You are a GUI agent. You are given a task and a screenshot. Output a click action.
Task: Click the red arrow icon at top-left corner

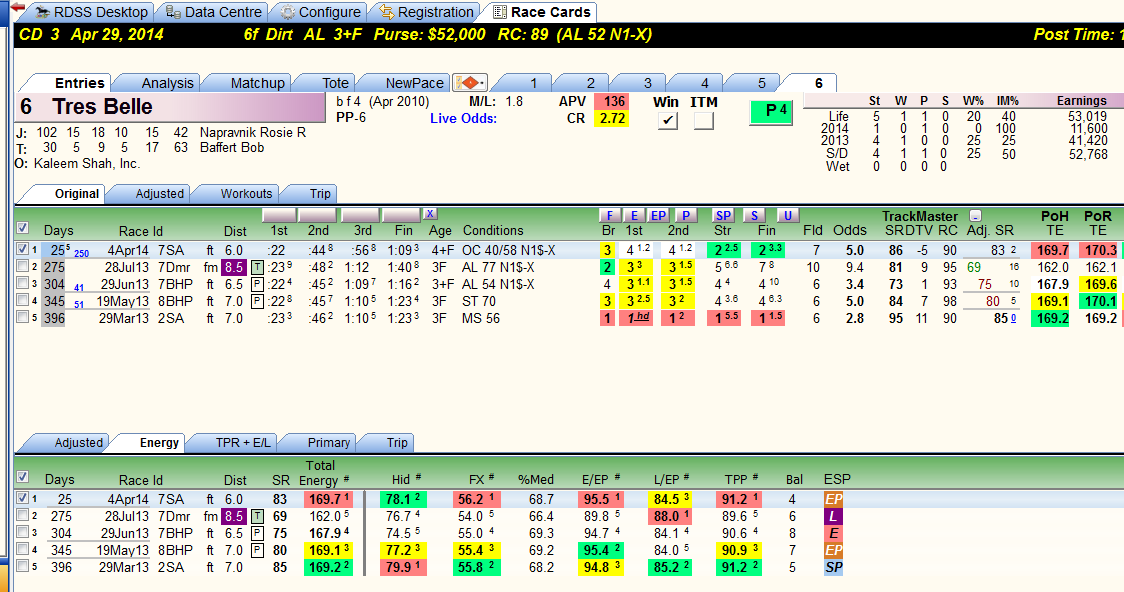point(17,9)
